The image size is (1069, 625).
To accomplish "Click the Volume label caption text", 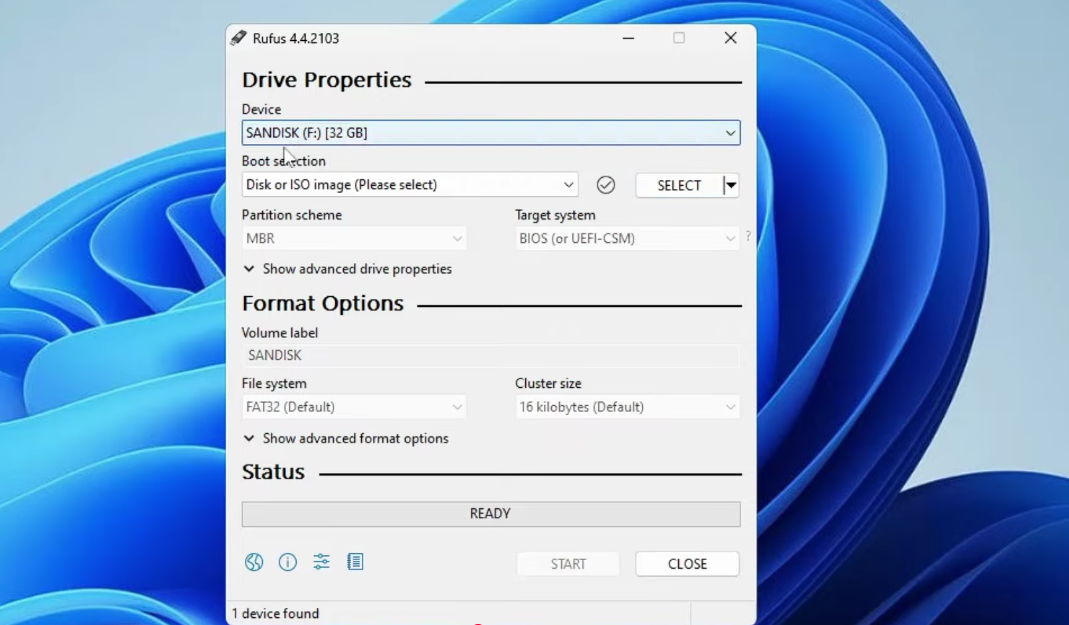I will [280, 333].
